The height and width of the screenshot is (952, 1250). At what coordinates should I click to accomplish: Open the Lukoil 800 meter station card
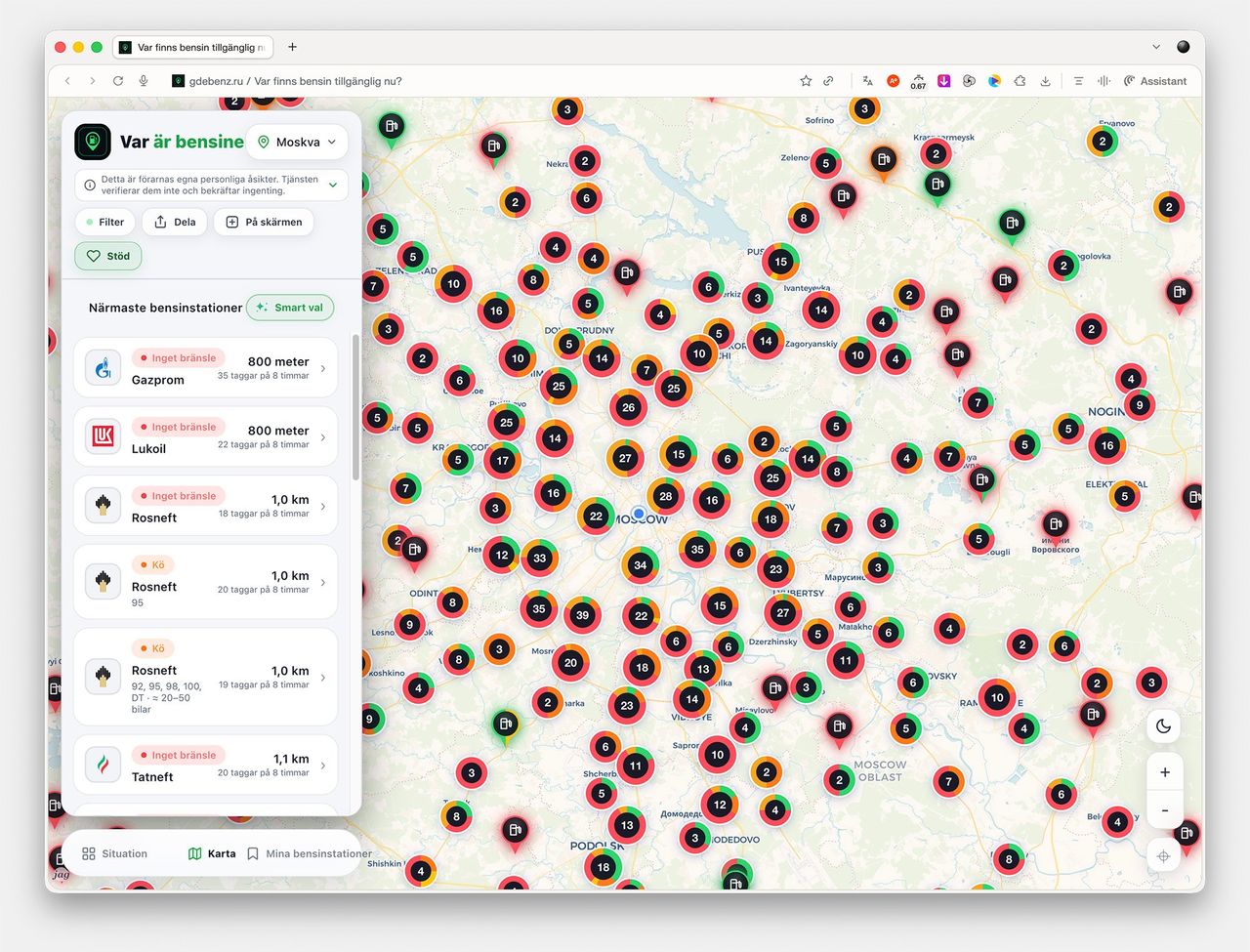click(x=206, y=437)
